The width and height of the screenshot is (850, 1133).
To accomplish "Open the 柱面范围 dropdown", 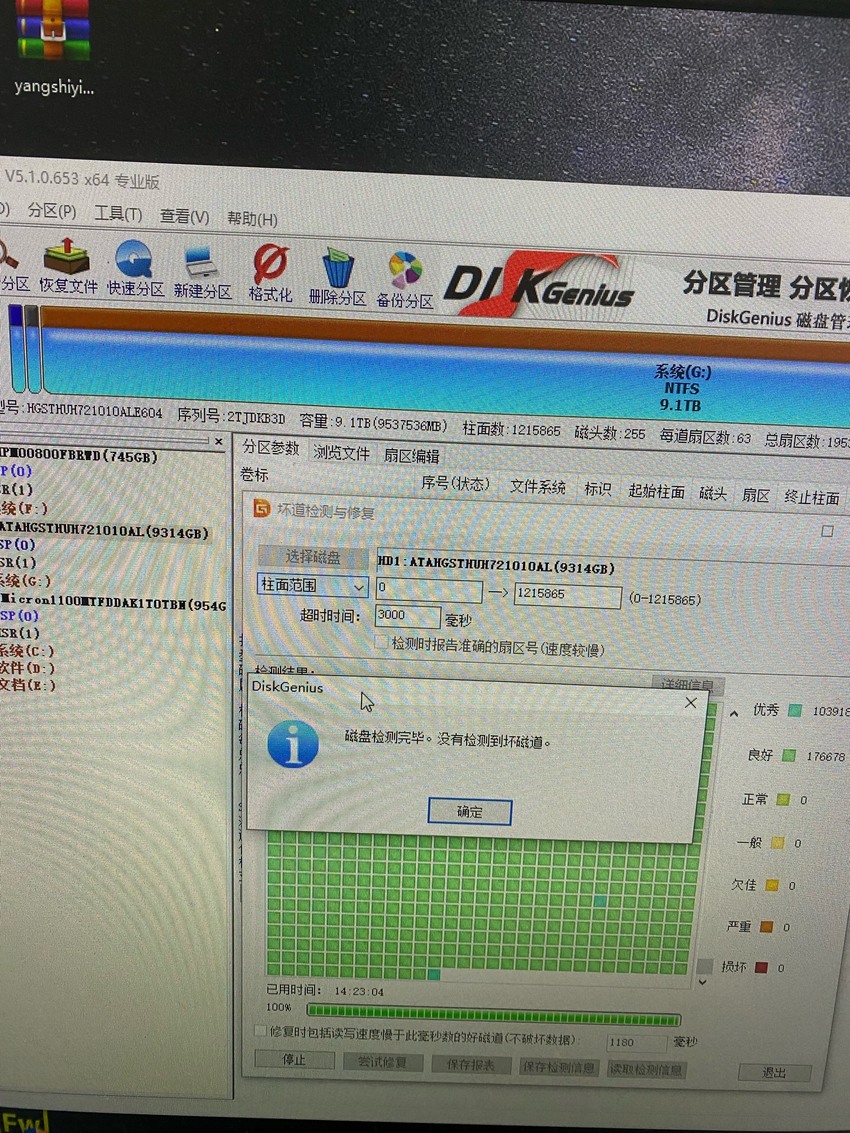I will click(x=313, y=585).
